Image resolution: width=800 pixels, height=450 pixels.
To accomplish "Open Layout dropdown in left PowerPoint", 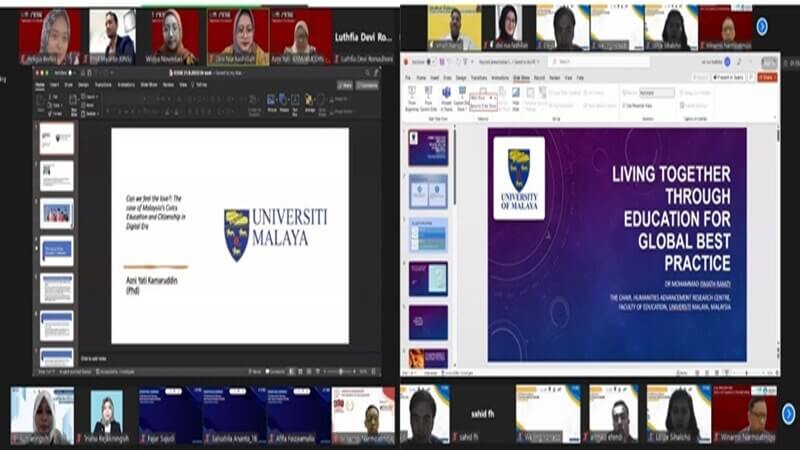I will coord(89,96).
